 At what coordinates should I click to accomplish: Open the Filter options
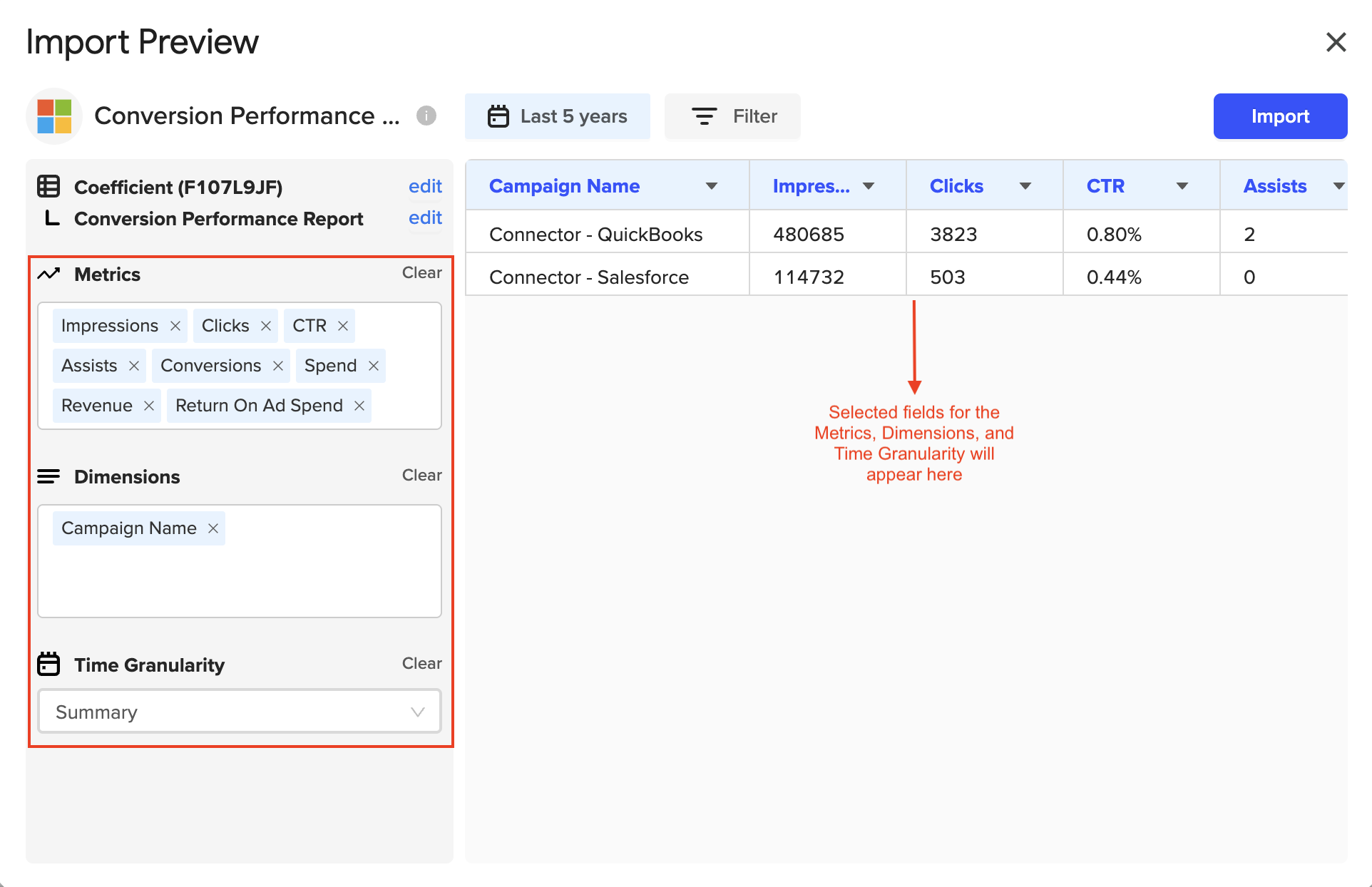click(732, 116)
